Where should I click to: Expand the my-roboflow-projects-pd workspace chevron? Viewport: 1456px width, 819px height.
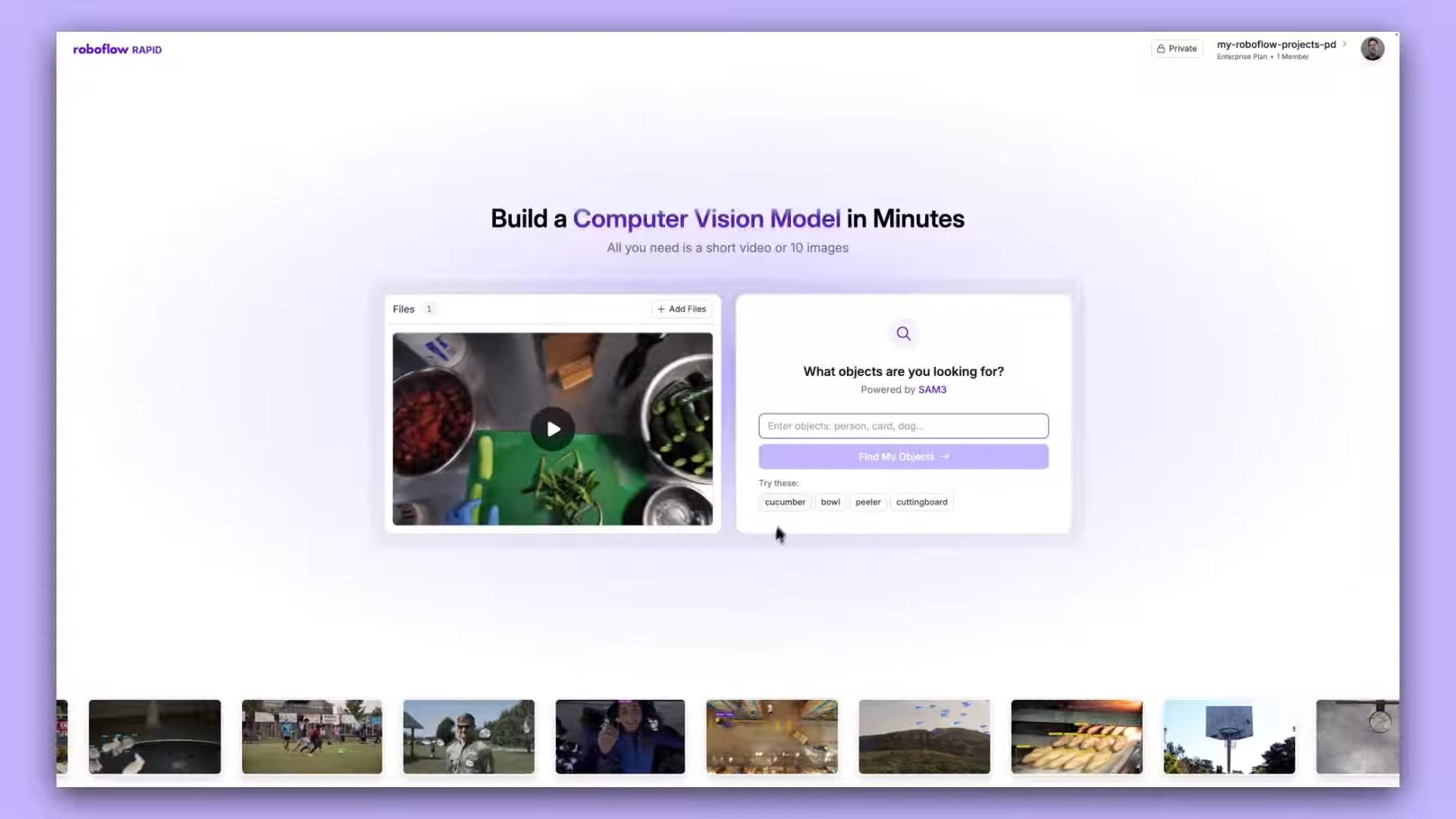coord(1345,44)
